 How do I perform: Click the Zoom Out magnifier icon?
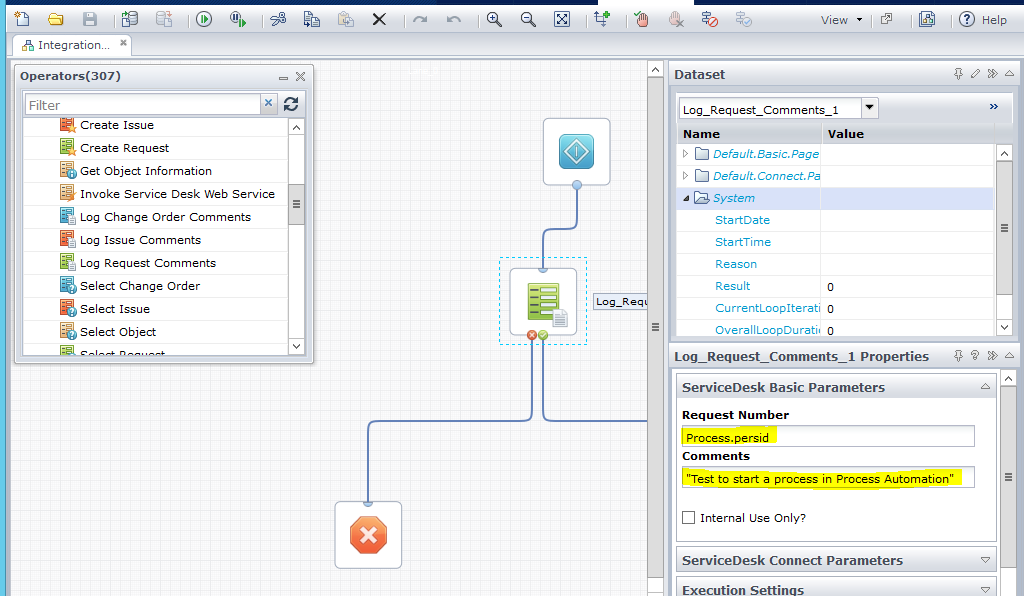(x=528, y=19)
